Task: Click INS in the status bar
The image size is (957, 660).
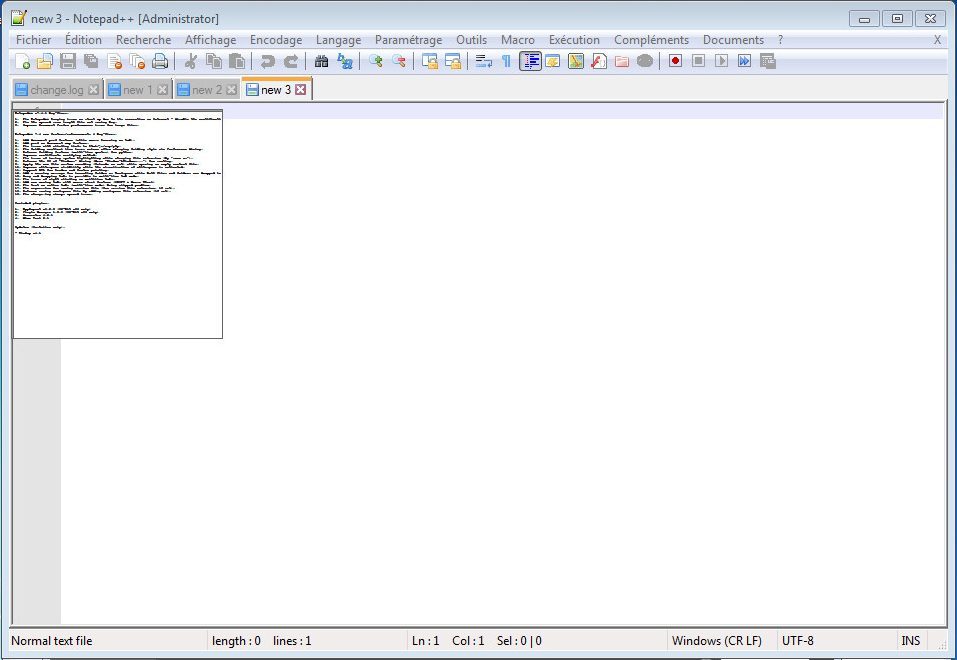Action: pos(910,641)
